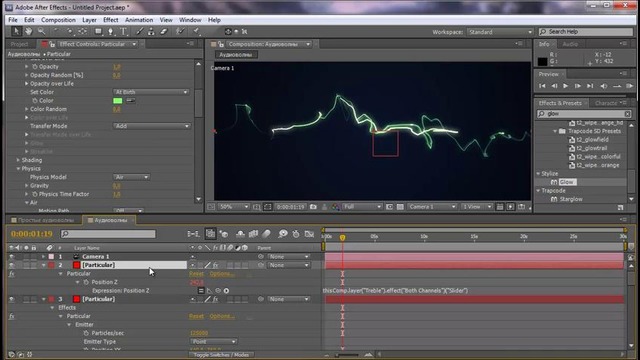Click Toggle Switches / Modes button
The width and height of the screenshot is (640, 360).
[x=221, y=355]
